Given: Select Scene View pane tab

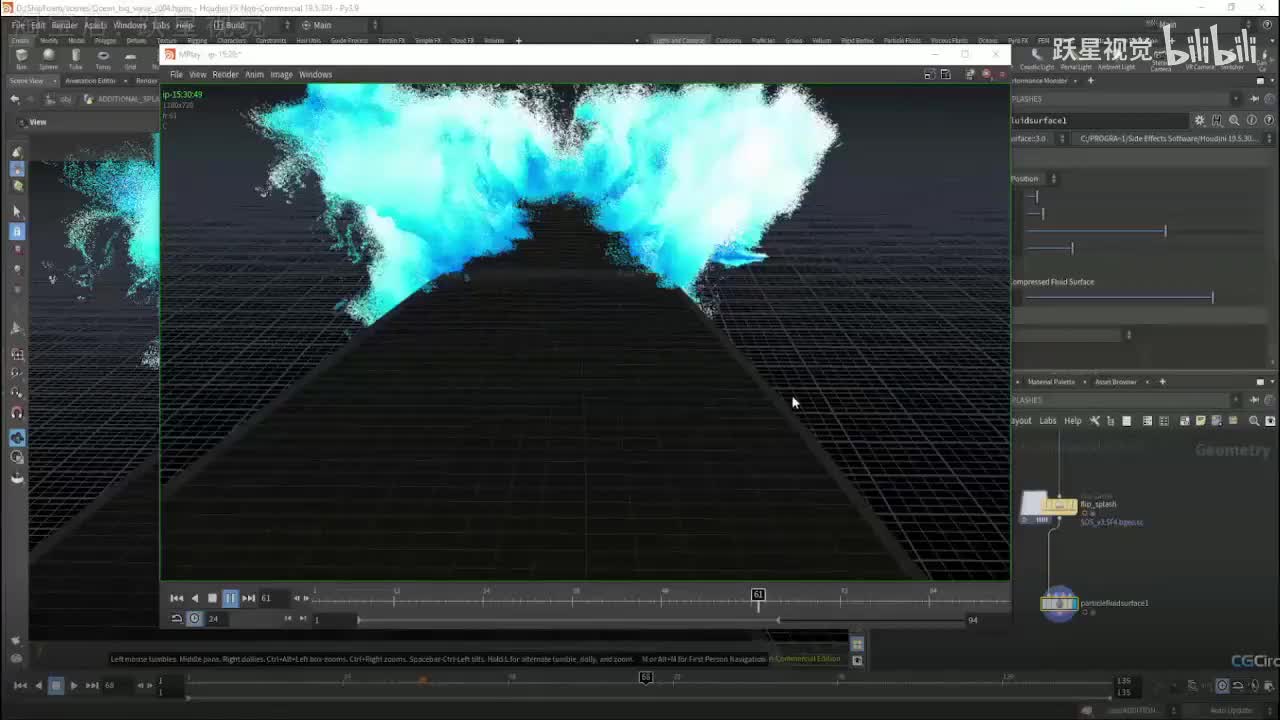Looking at the screenshot, I should click(26, 81).
